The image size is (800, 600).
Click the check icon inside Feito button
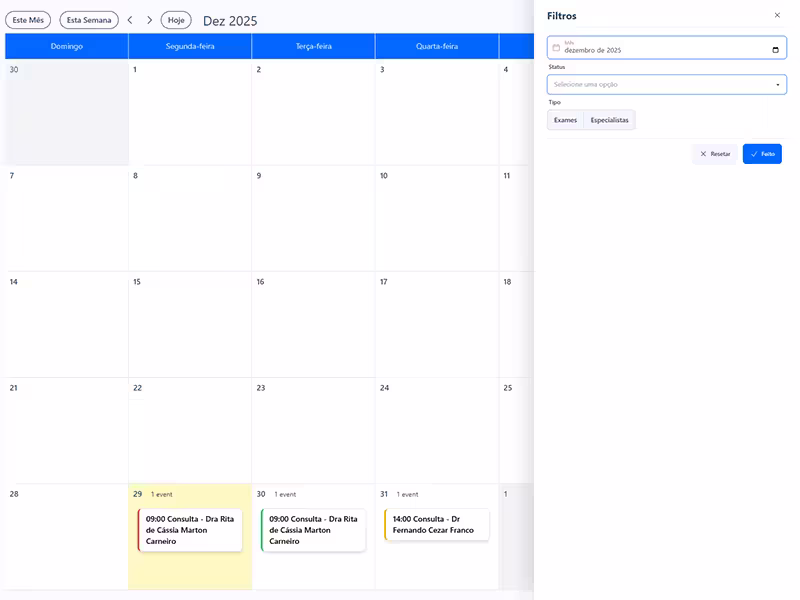[x=753, y=153]
